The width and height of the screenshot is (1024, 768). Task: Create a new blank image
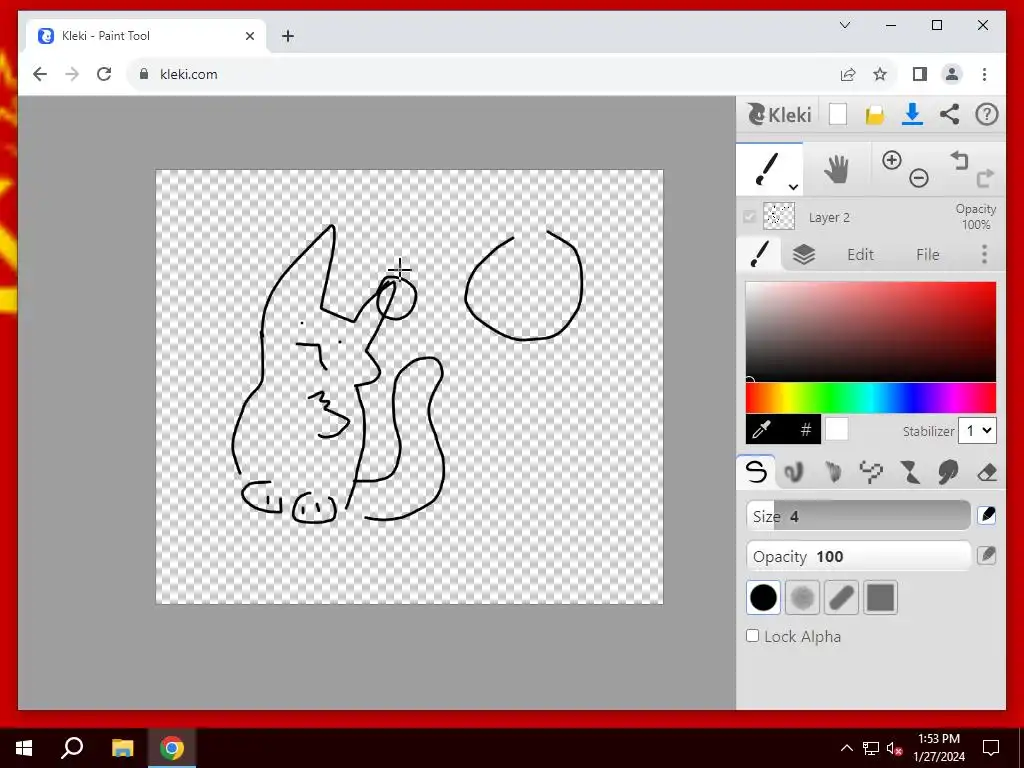(838, 115)
